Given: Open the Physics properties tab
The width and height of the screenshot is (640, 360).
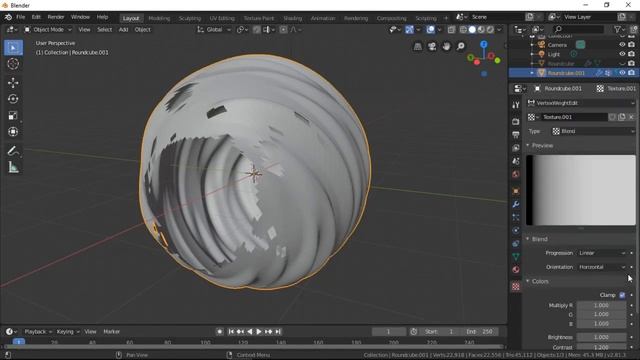Looking at the screenshot, I should [516, 230].
